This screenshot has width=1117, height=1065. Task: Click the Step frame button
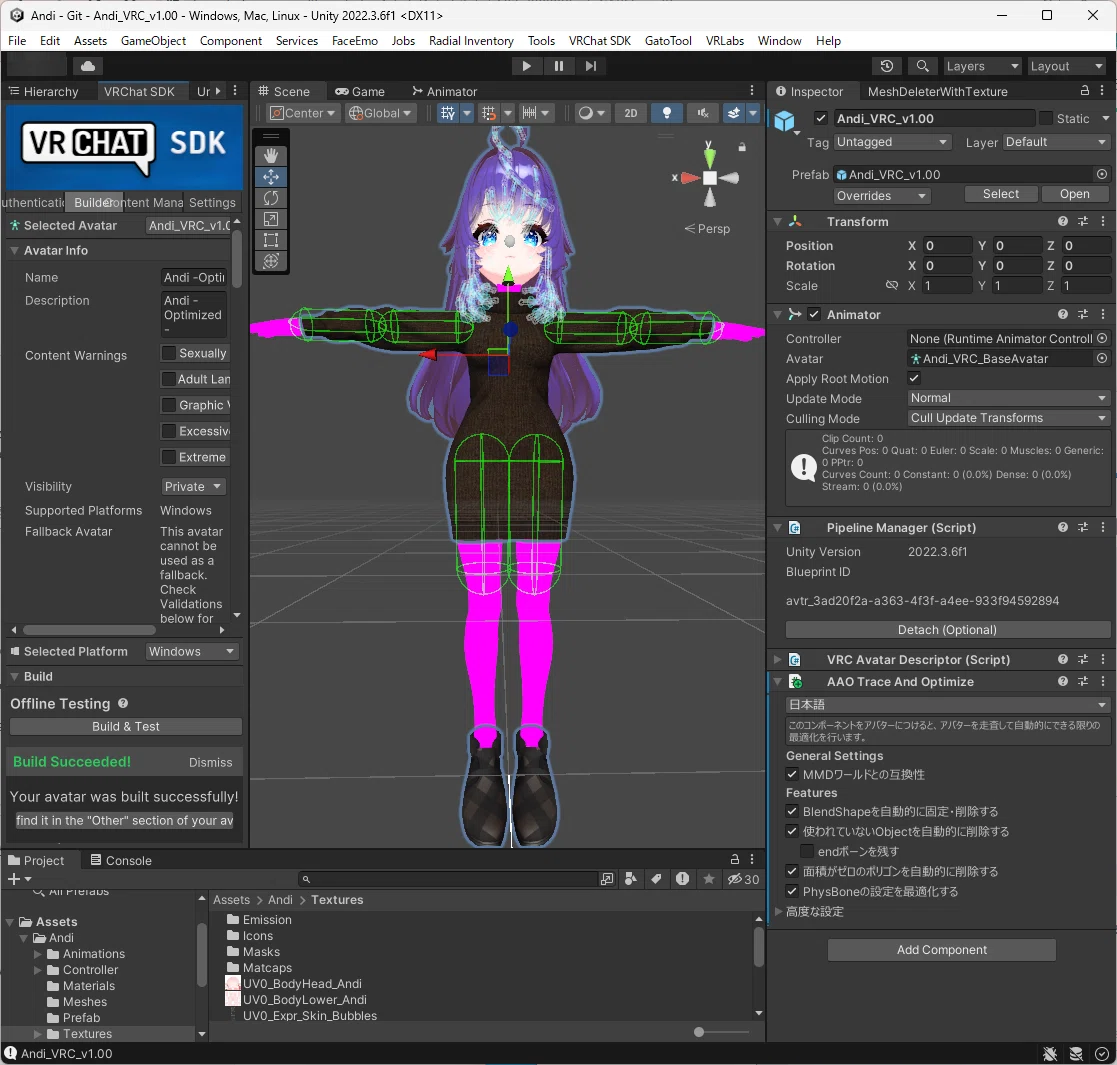(591, 66)
